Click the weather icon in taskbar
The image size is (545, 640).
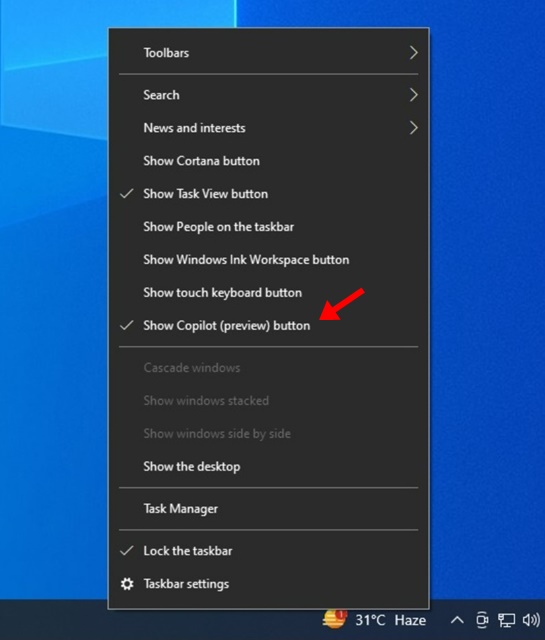335,619
